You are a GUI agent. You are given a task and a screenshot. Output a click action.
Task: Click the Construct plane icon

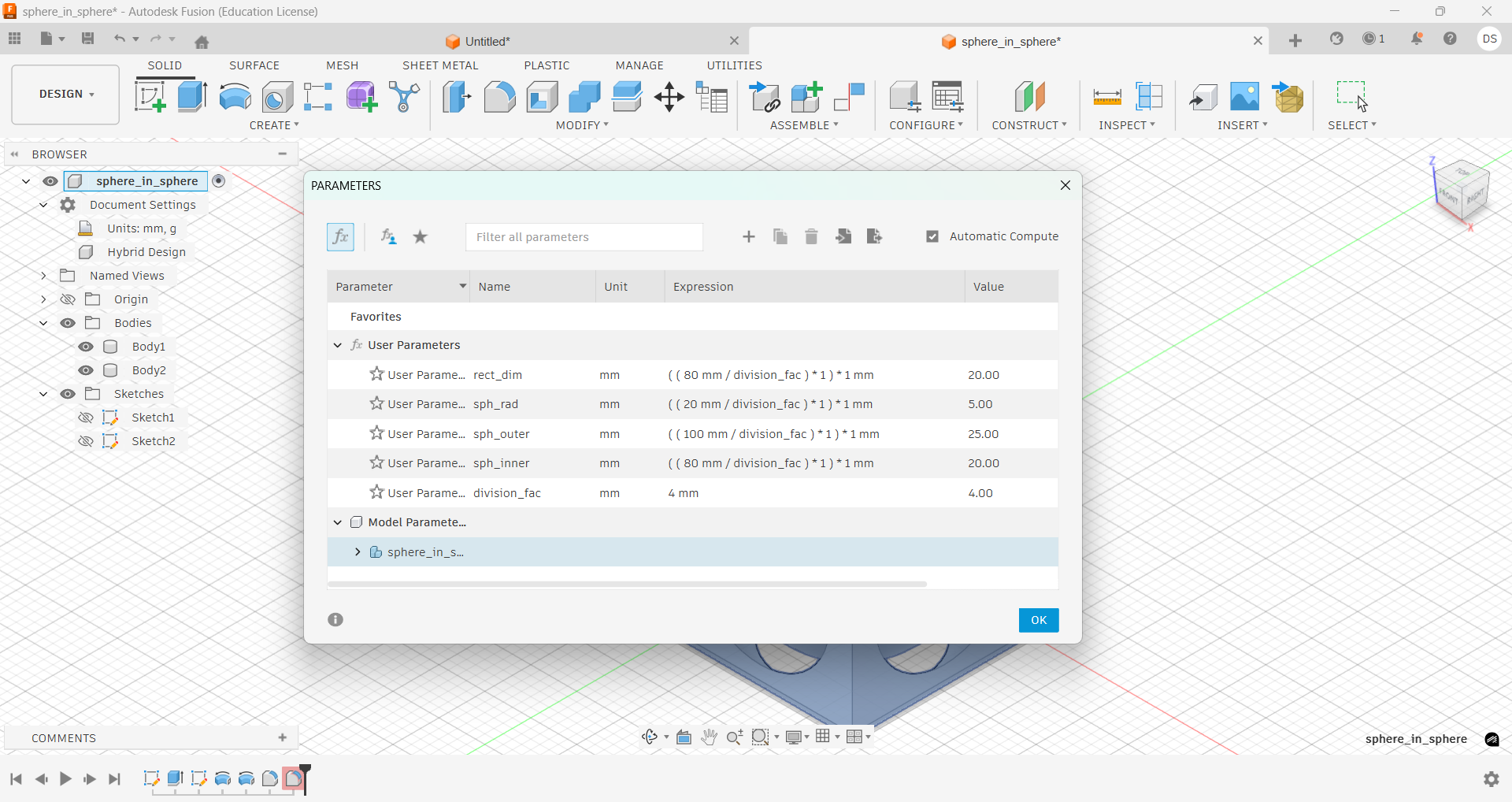coord(1030,97)
